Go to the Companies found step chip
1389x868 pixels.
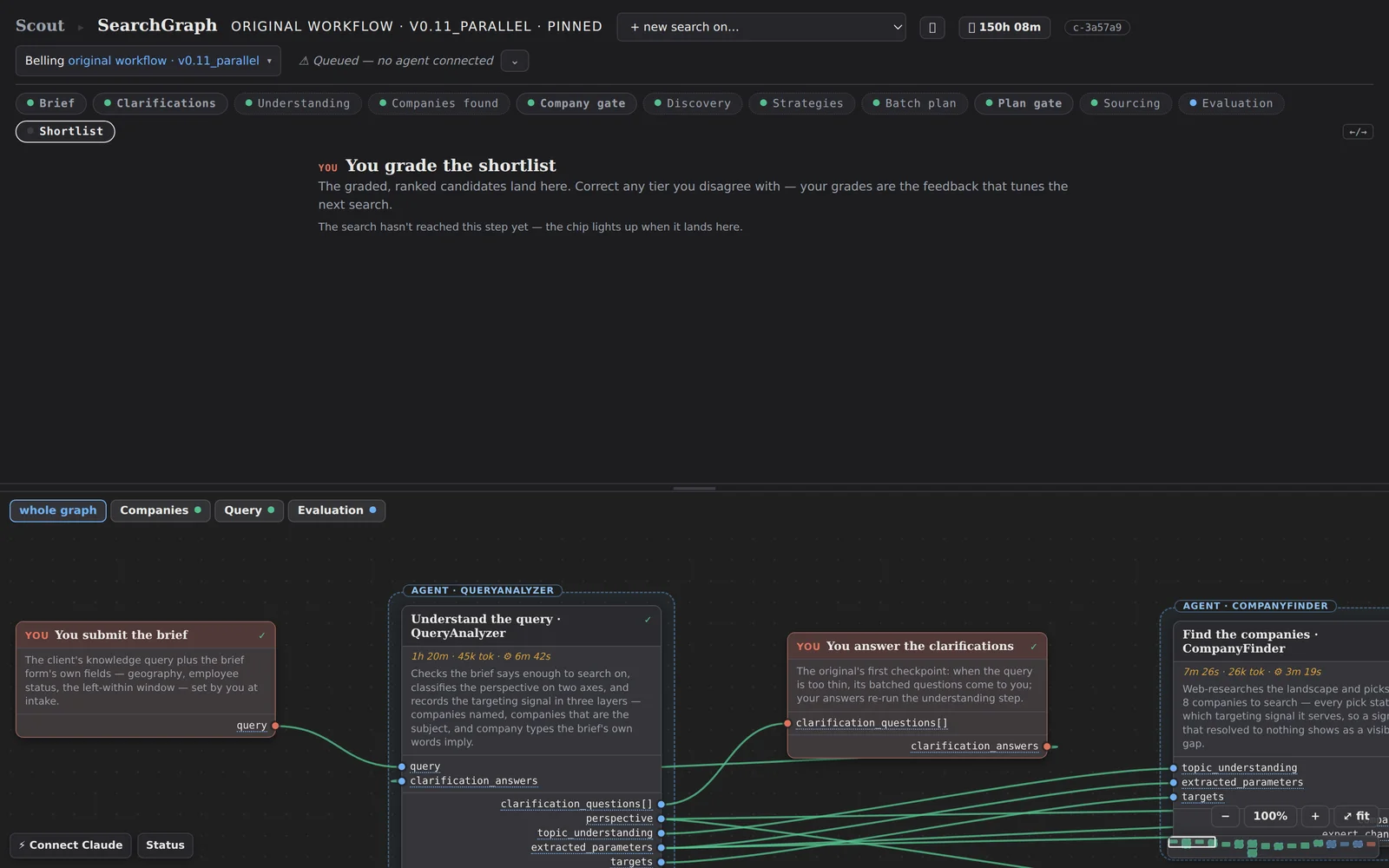coord(438,103)
